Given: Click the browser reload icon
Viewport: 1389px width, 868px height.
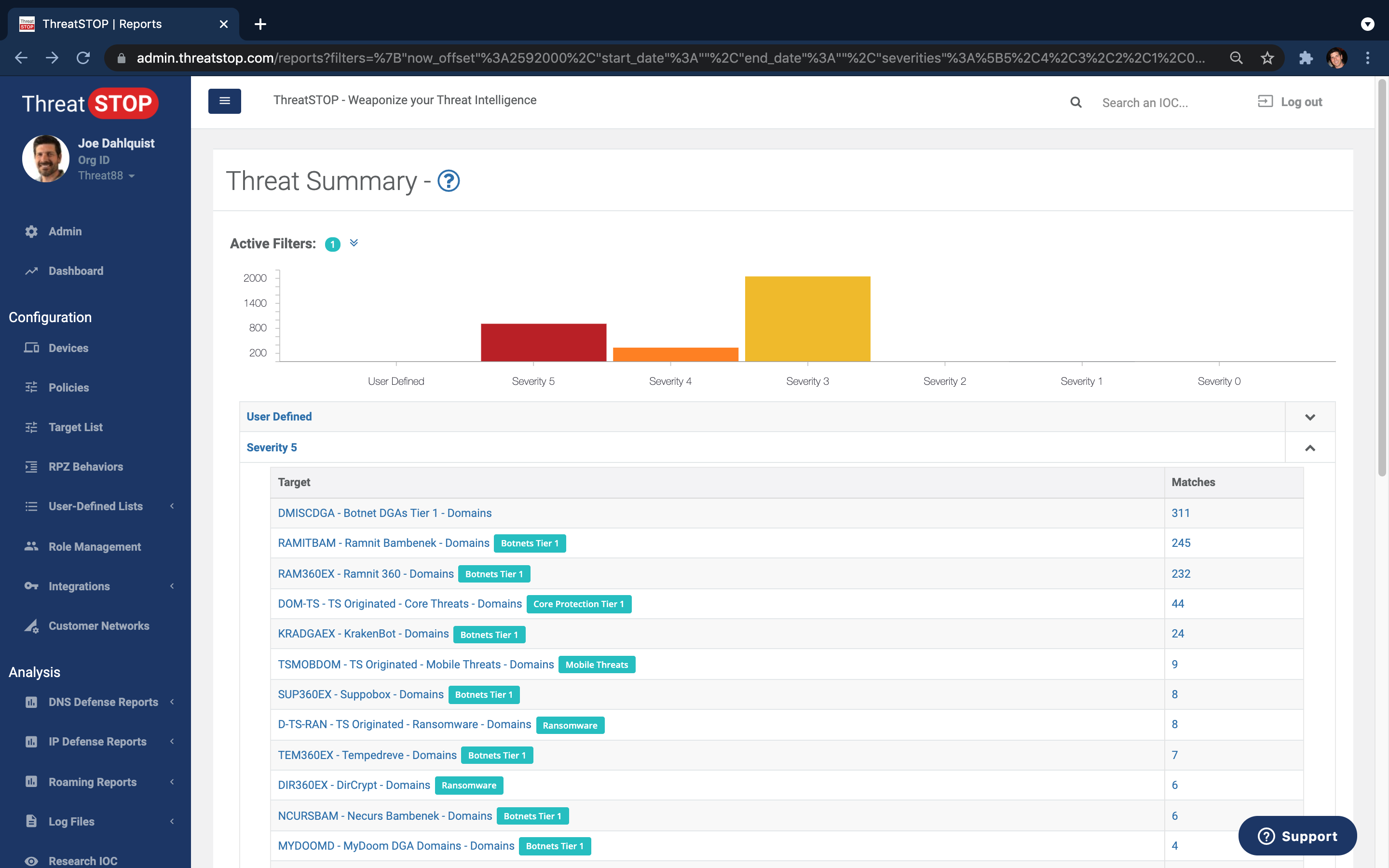Looking at the screenshot, I should (83, 58).
